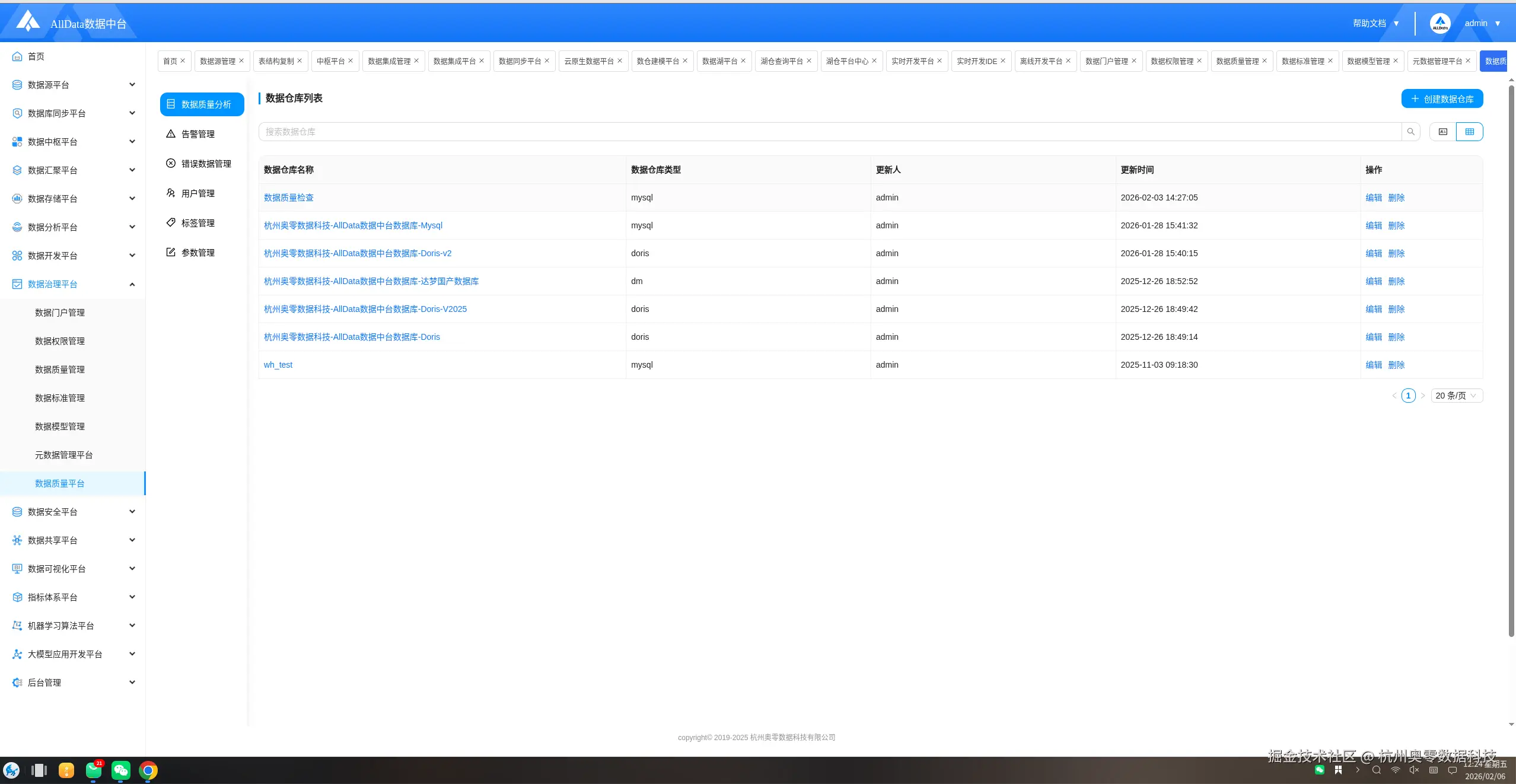Switch to card view layout
The height and width of the screenshot is (784, 1516).
pos(1442,132)
